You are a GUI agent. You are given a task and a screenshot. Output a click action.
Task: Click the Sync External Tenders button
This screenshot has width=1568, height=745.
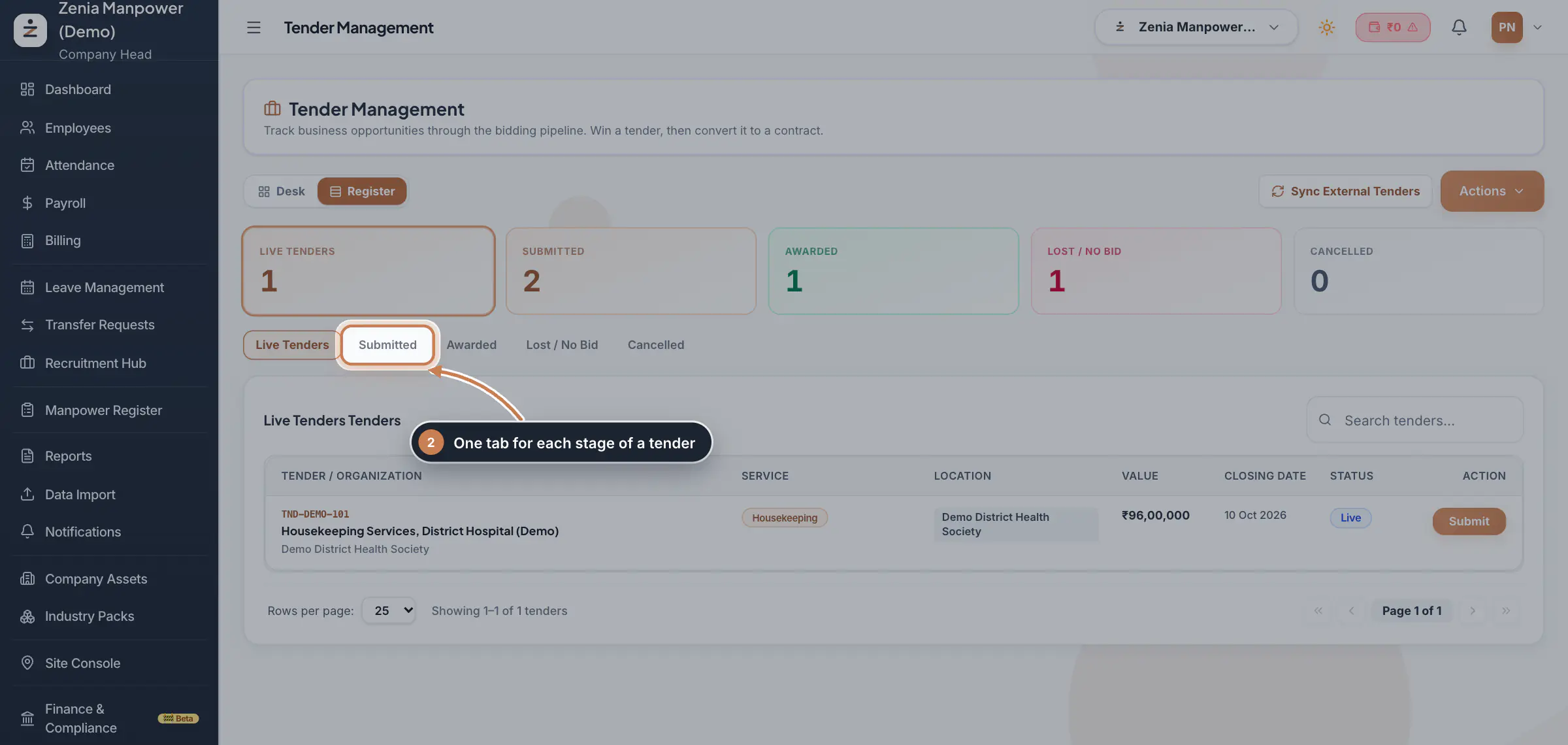tap(1345, 191)
